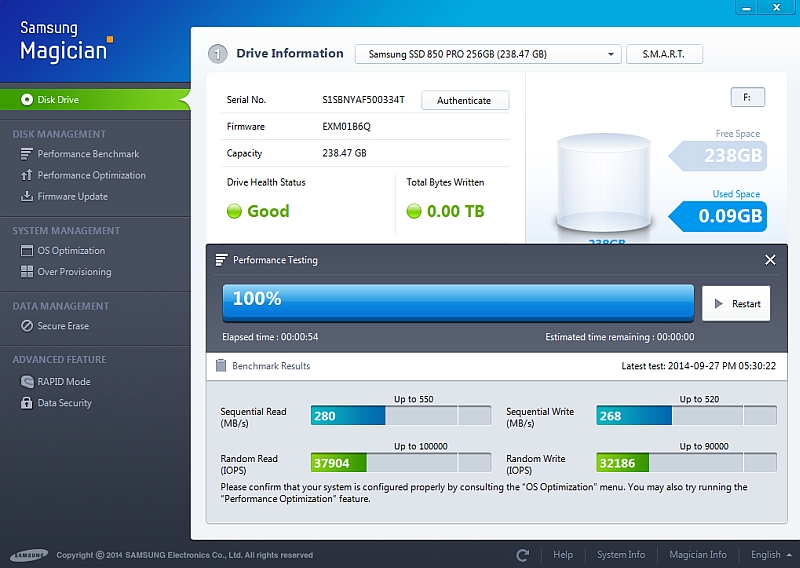This screenshot has height=568, width=800.
Task: Click the 'Estimated time remaining' text
Action: click(x=619, y=337)
